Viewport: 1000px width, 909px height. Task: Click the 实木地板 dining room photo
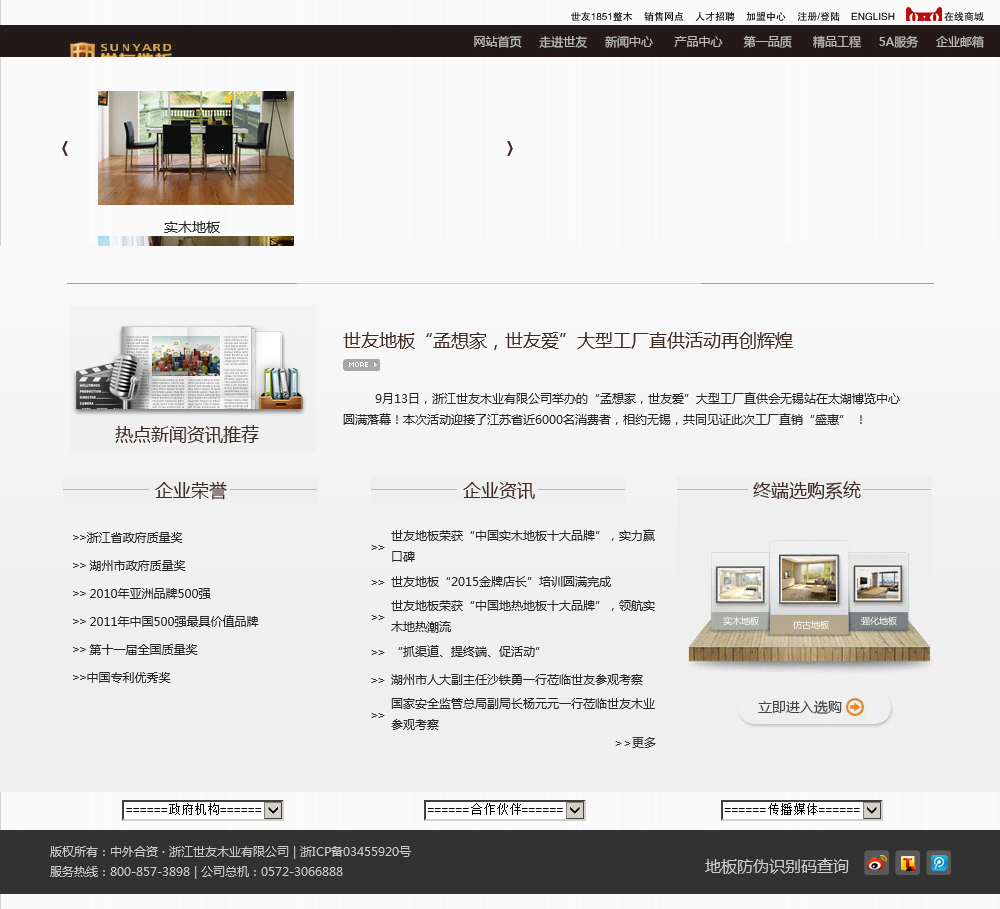(x=196, y=148)
